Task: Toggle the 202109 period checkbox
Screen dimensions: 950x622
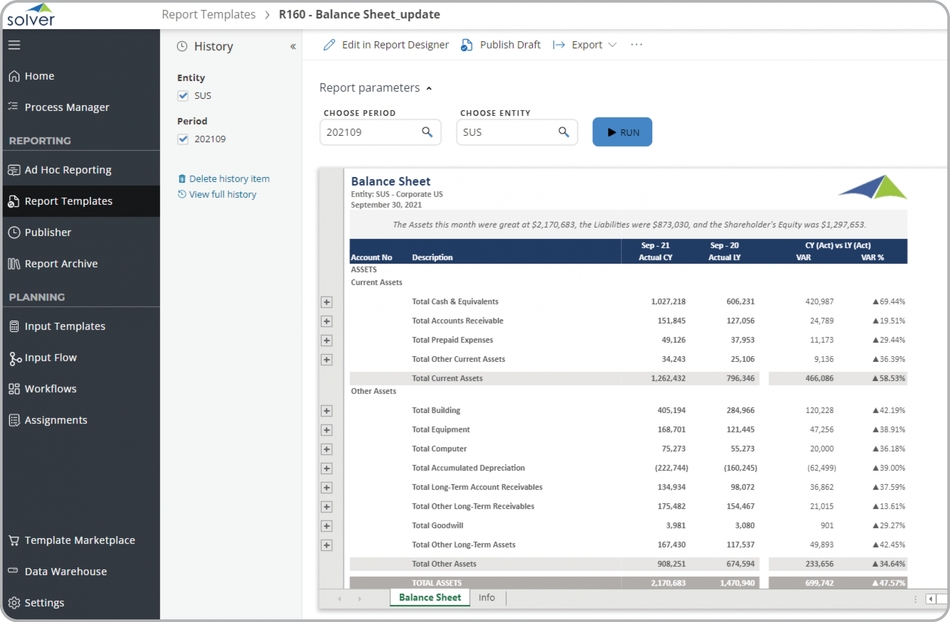Action: (x=183, y=139)
